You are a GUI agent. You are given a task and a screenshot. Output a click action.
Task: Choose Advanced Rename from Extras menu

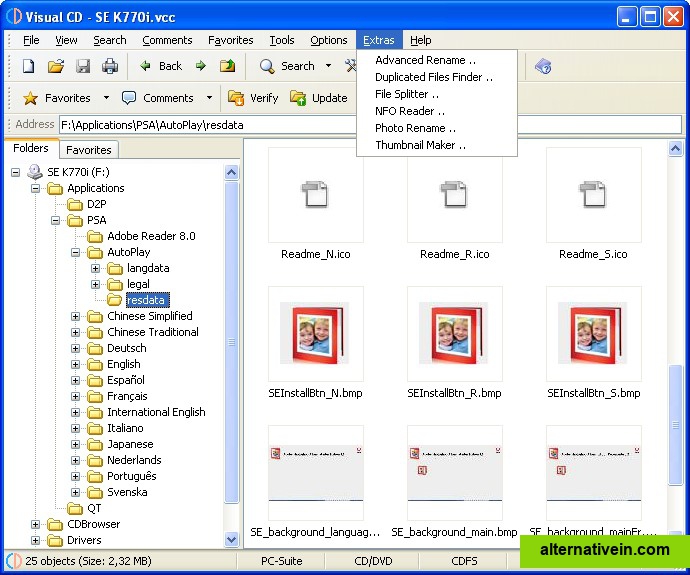coord(437,60)
